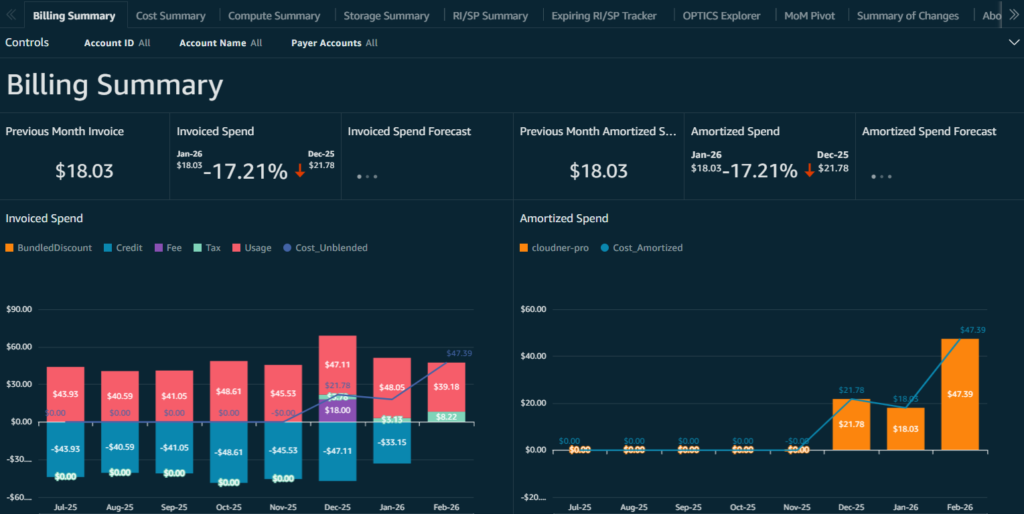Switch to the Cost Summary tab
The image size is (1024, 514).
click(x=170, y=16)
